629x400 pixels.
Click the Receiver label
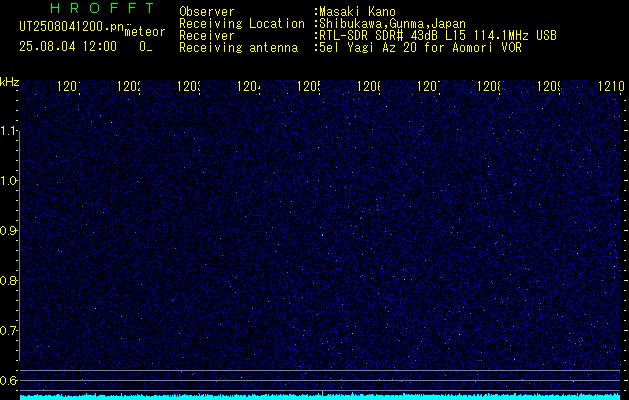207,36
